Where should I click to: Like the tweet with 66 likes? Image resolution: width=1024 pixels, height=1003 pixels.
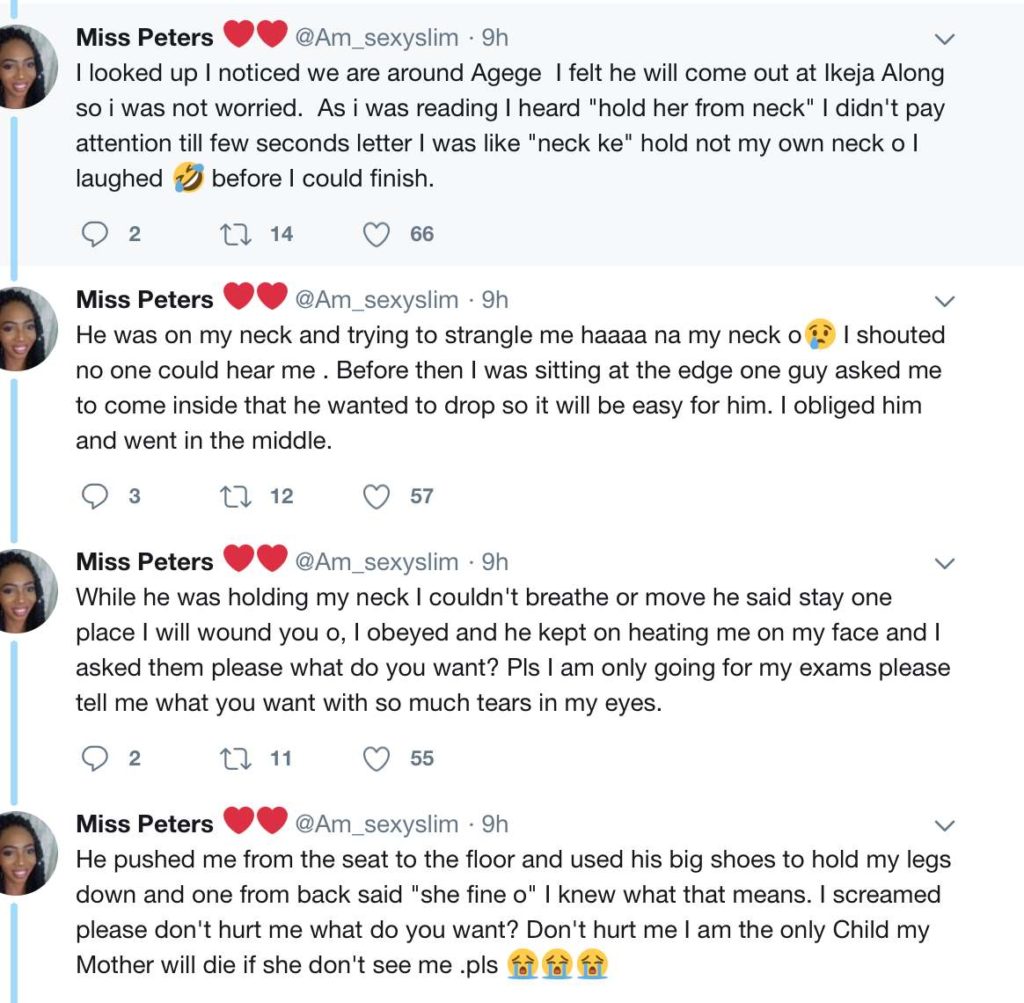375,234
